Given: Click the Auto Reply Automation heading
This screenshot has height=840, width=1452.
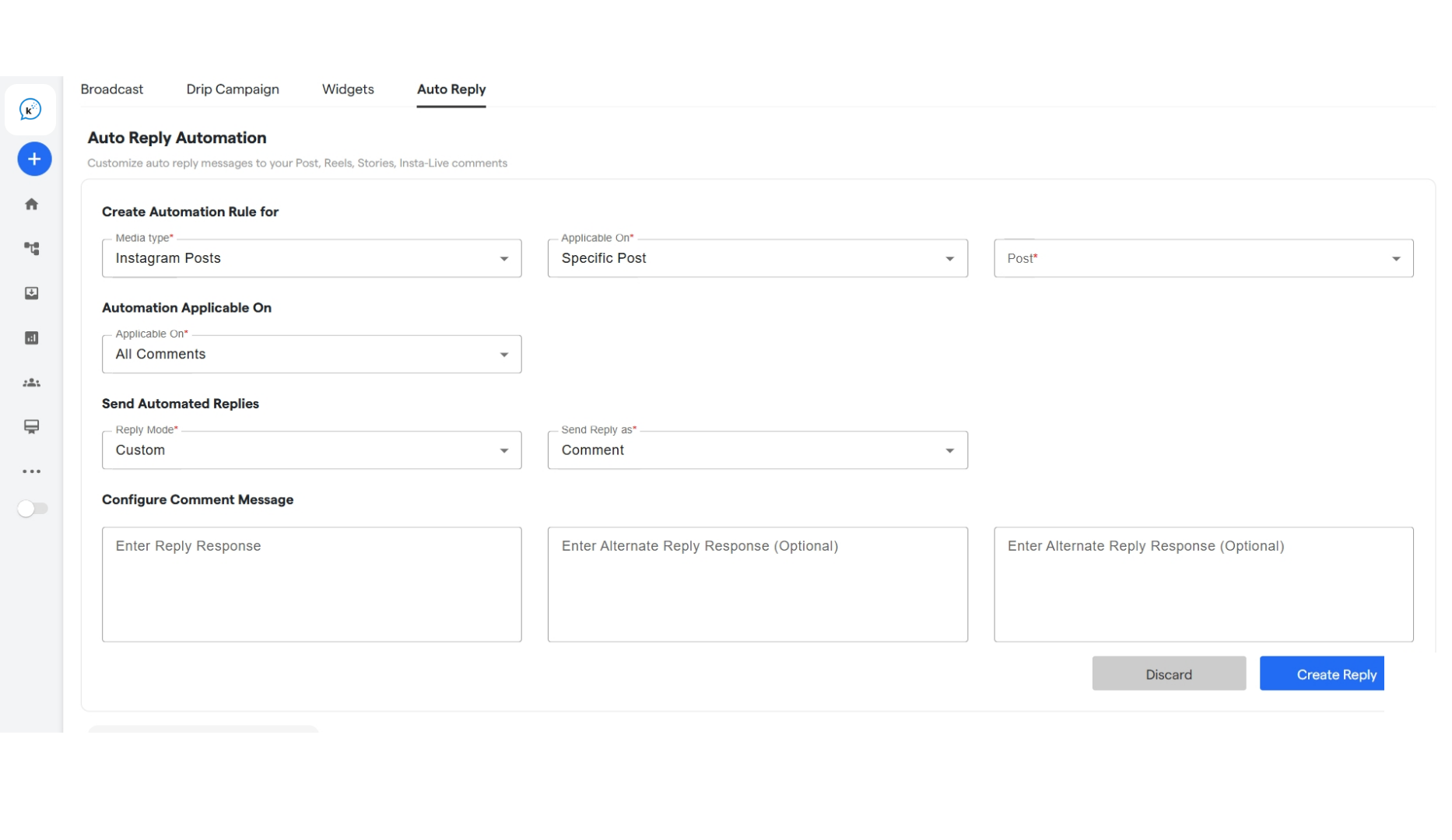Looking at the screenshot, I should coord(177,138).
